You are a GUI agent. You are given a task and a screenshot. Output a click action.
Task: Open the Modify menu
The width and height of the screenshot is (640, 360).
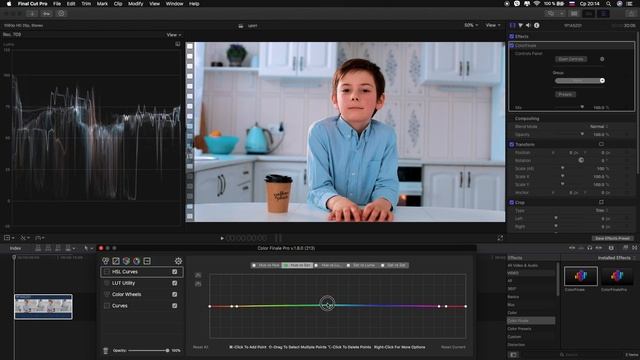(x=136, y=4)
